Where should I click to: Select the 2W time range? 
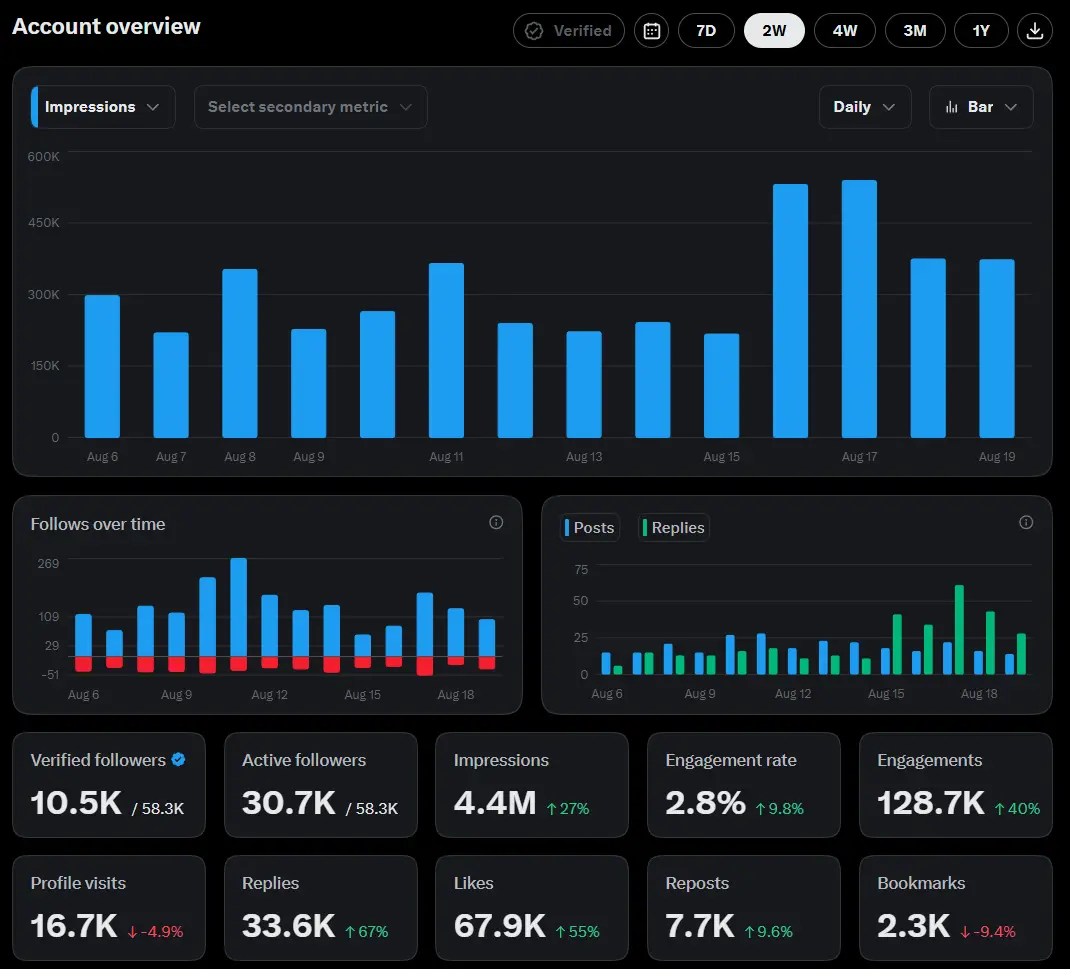(774, 31)
